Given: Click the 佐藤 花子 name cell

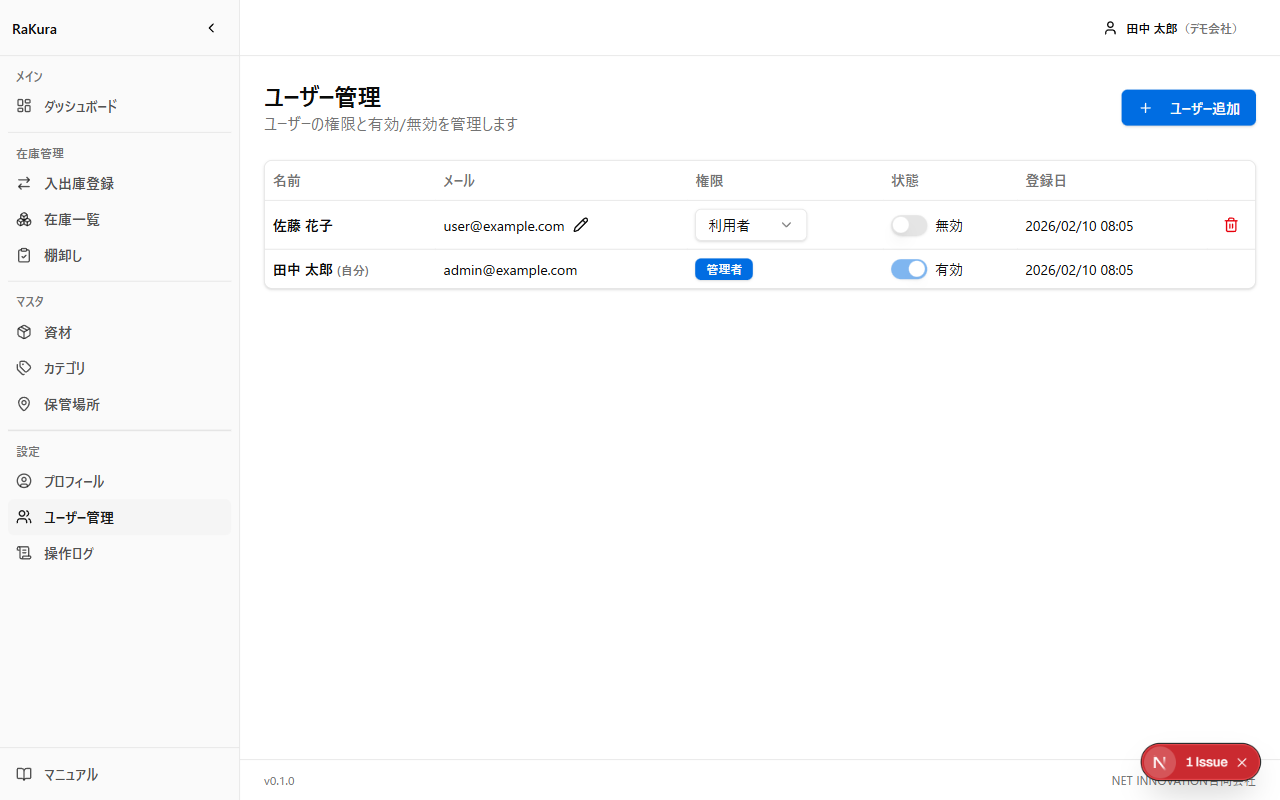Looking at the screenshot, I should [302, 226].
